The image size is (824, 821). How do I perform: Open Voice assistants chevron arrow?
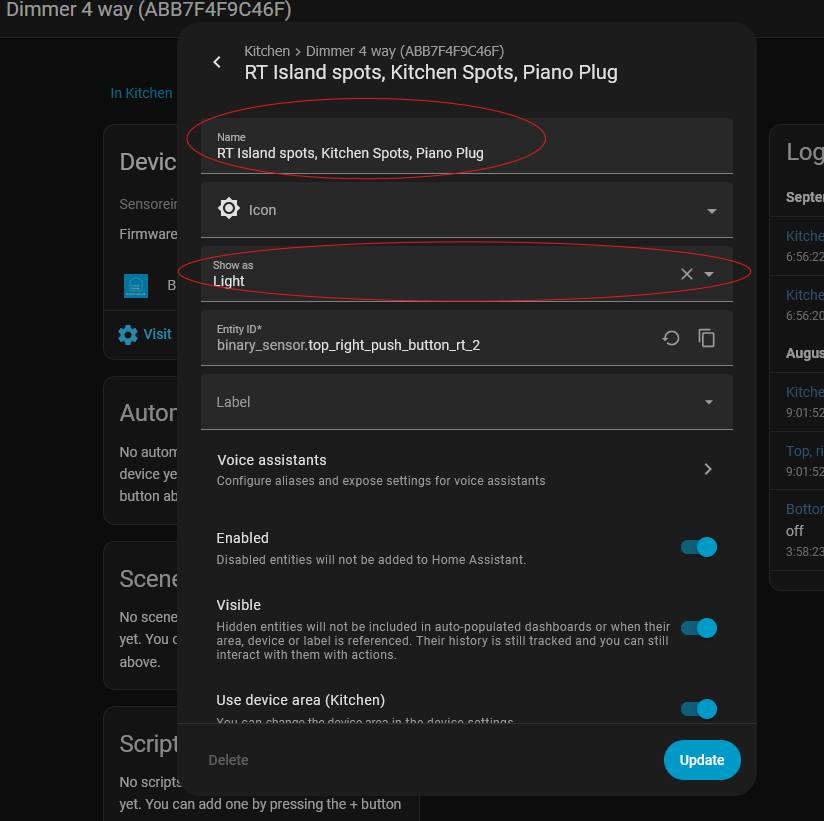[x=708, y=469]
